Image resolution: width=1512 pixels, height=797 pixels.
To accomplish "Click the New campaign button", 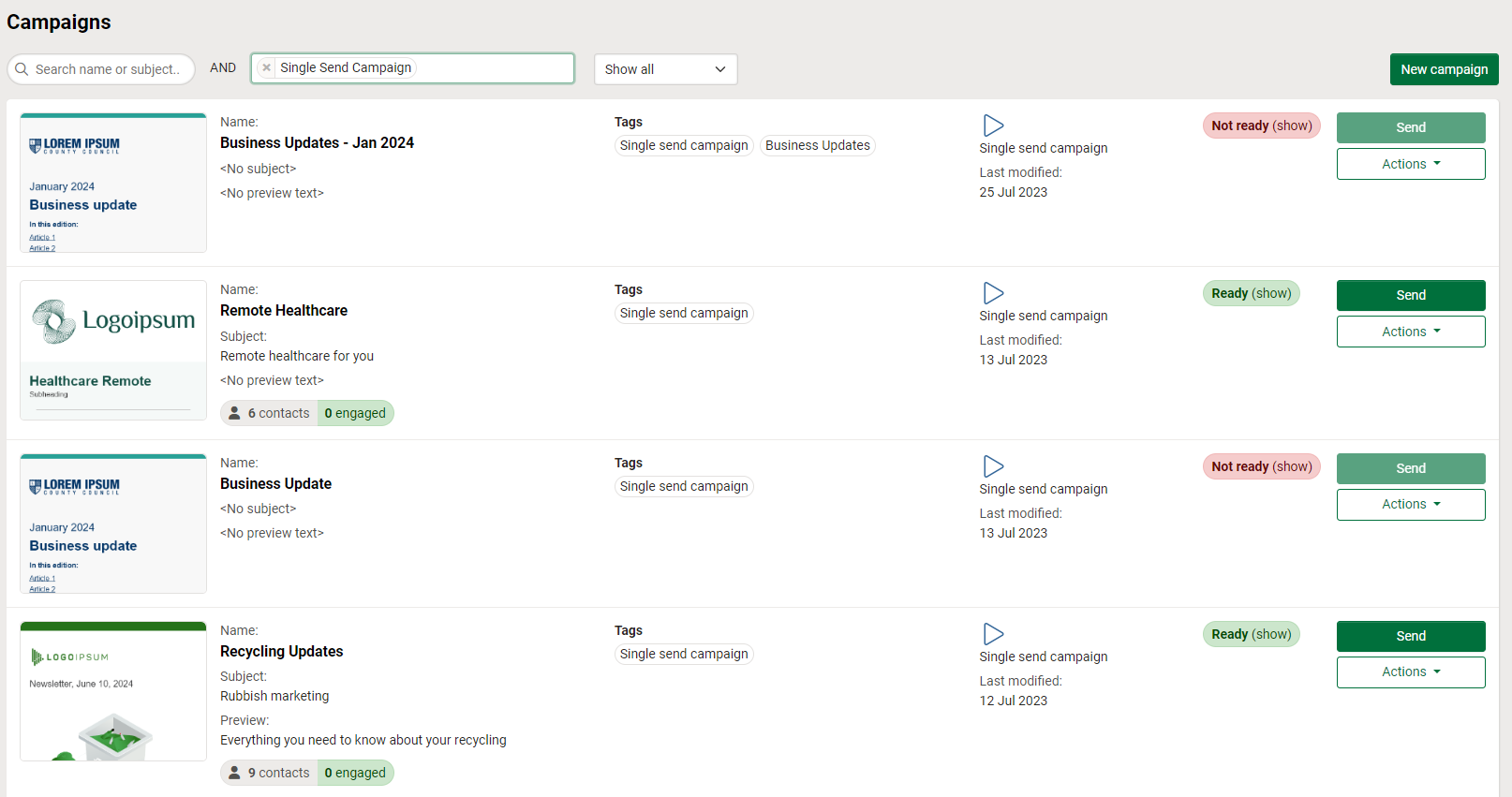I will (x=1444, y=69).
